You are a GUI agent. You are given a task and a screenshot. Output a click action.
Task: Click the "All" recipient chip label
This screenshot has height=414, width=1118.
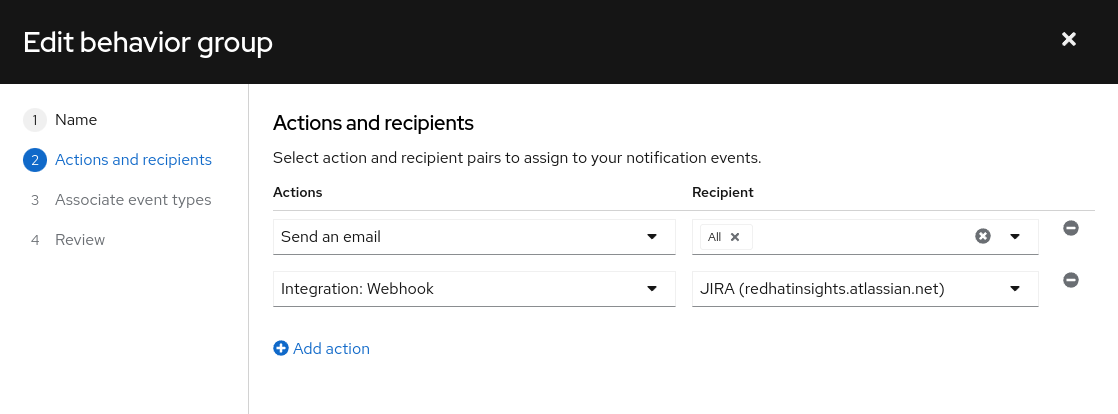(x=714, y=237)
